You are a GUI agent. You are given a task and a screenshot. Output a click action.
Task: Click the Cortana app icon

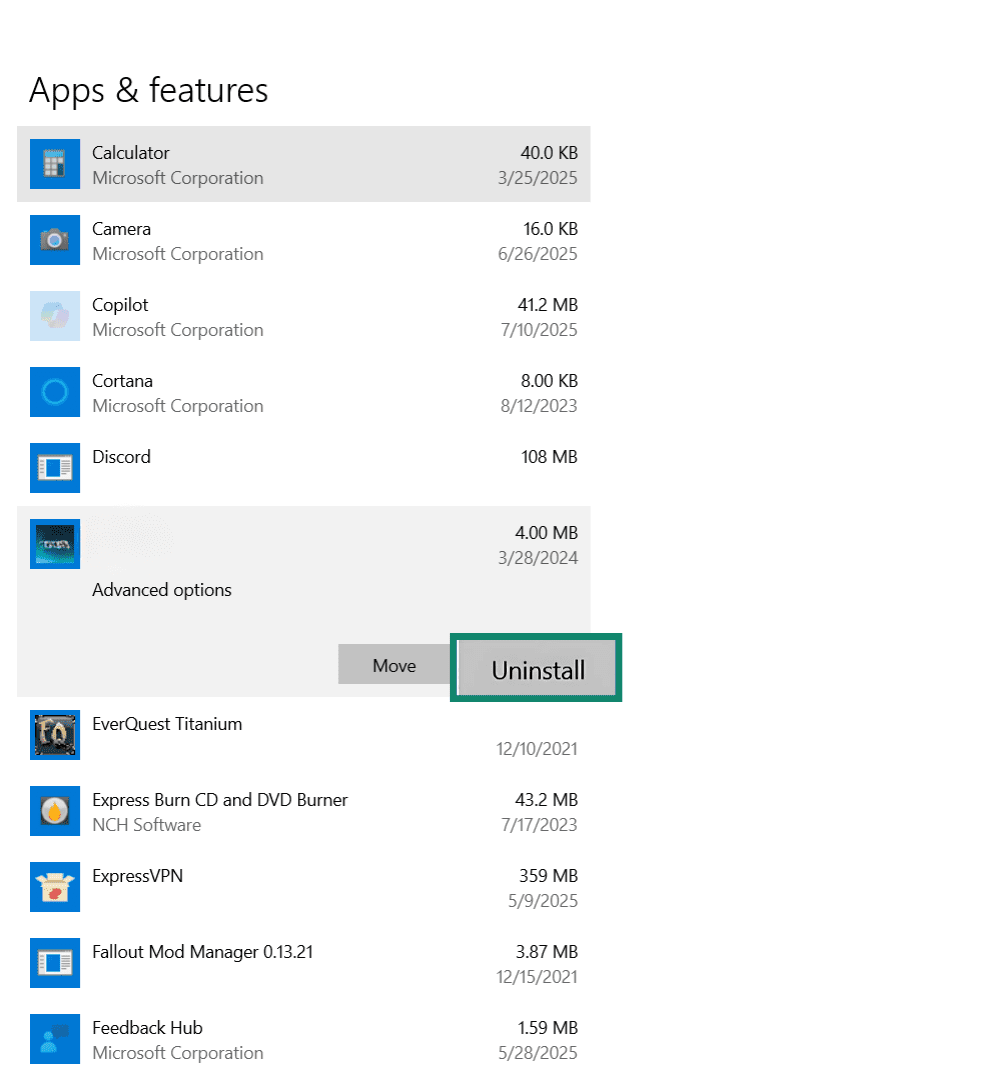pos(54,392)
